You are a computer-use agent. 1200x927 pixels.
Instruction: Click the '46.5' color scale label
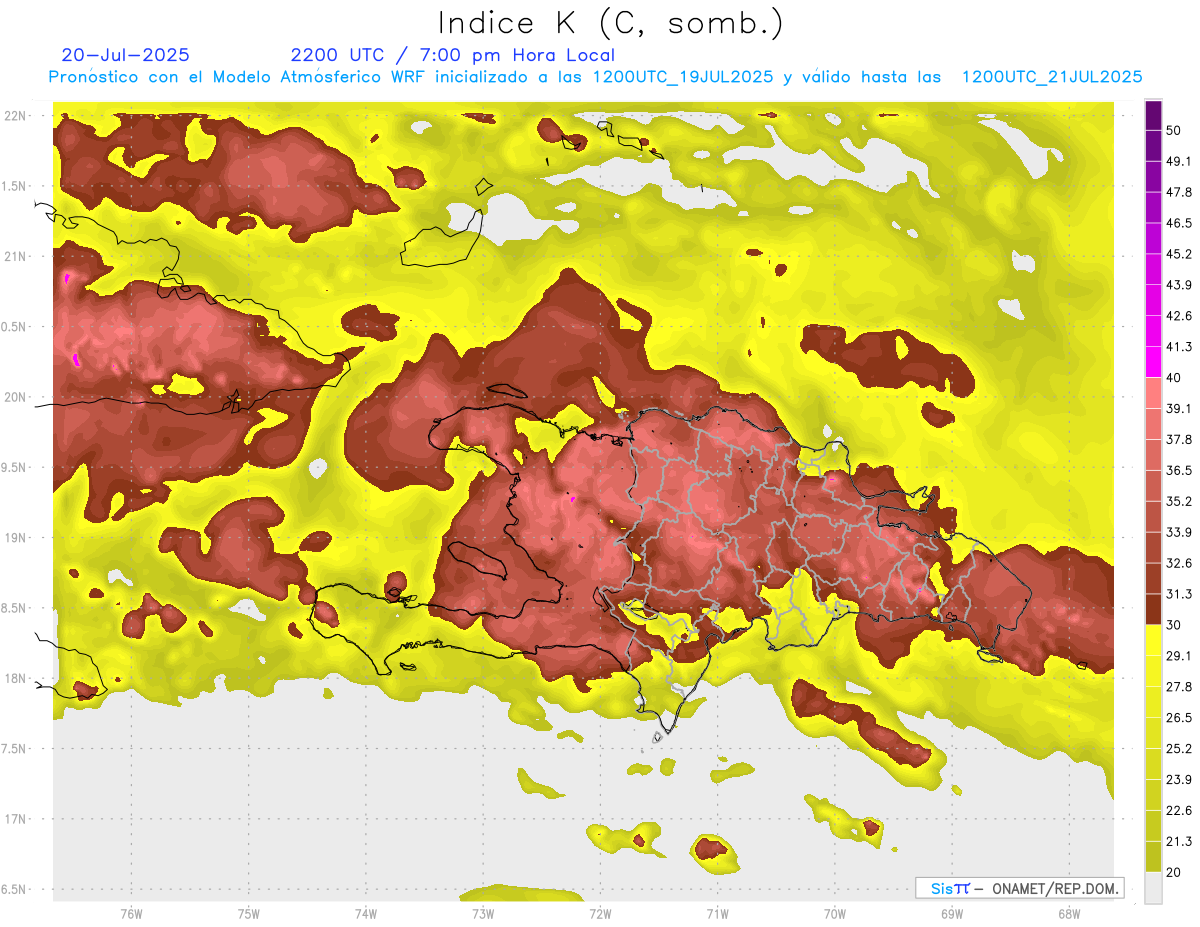(x=1179, y=223)
